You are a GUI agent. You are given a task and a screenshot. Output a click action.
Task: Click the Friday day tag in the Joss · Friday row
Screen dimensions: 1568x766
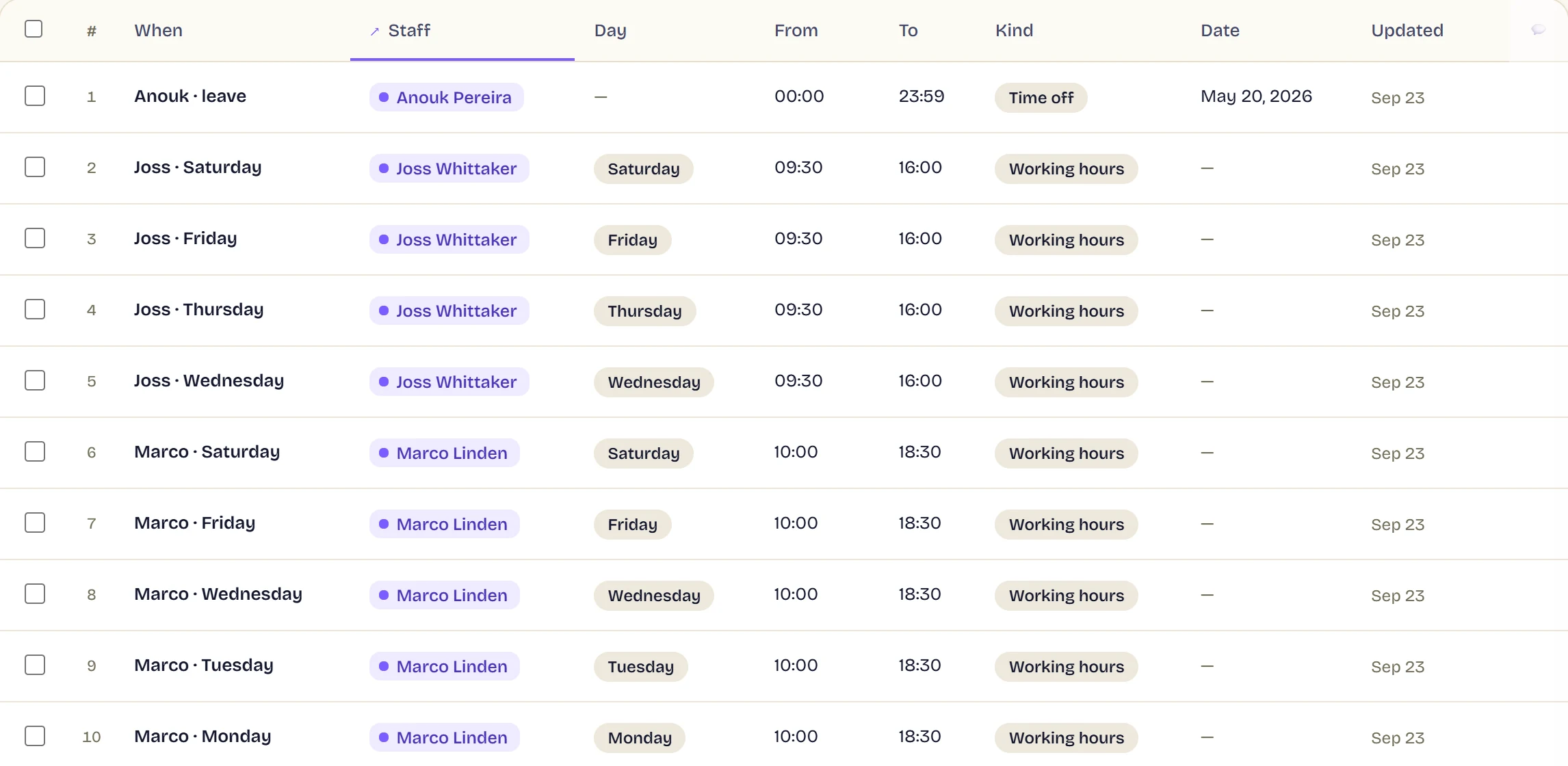point(632,240)
